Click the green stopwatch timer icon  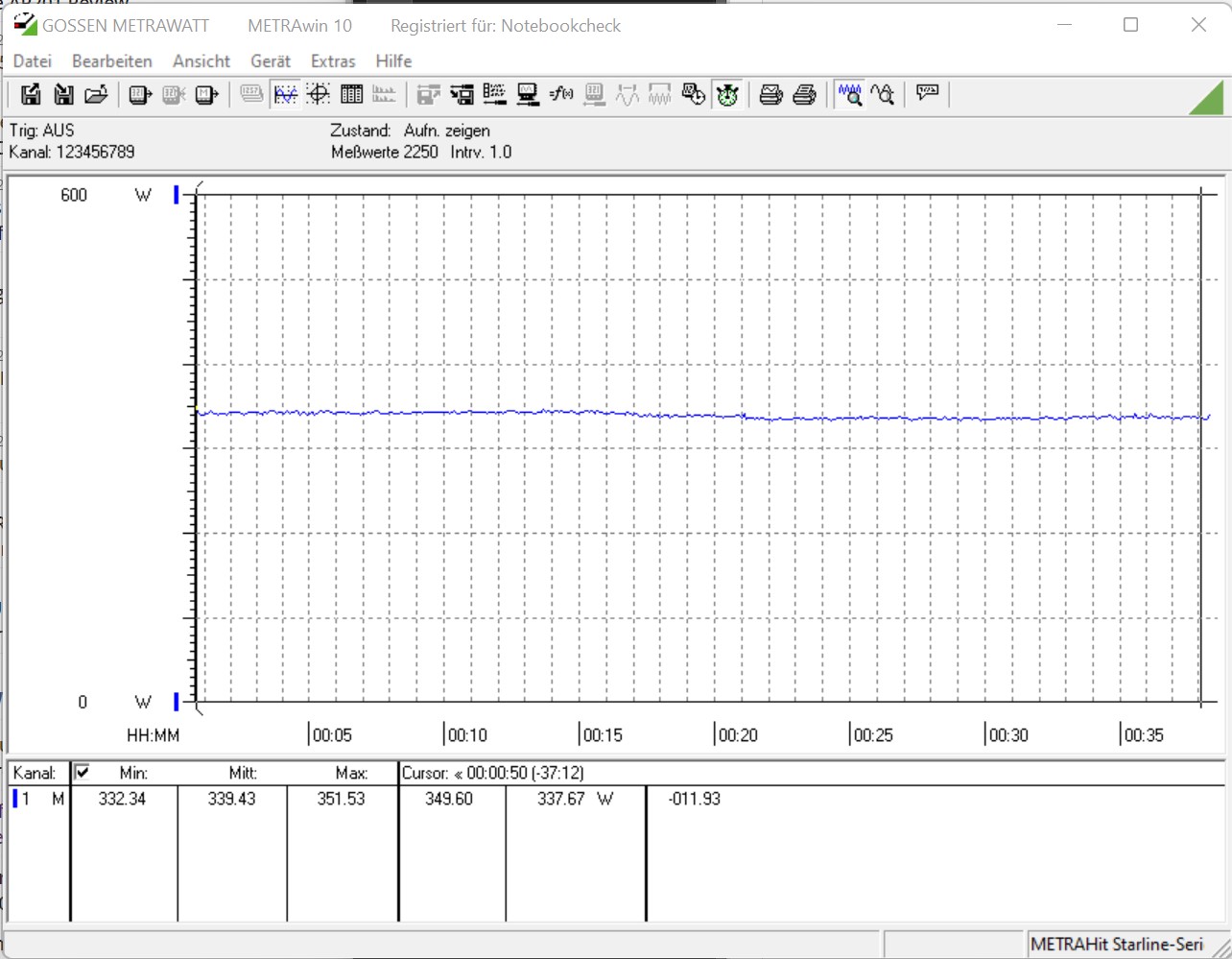pos(727,94)
